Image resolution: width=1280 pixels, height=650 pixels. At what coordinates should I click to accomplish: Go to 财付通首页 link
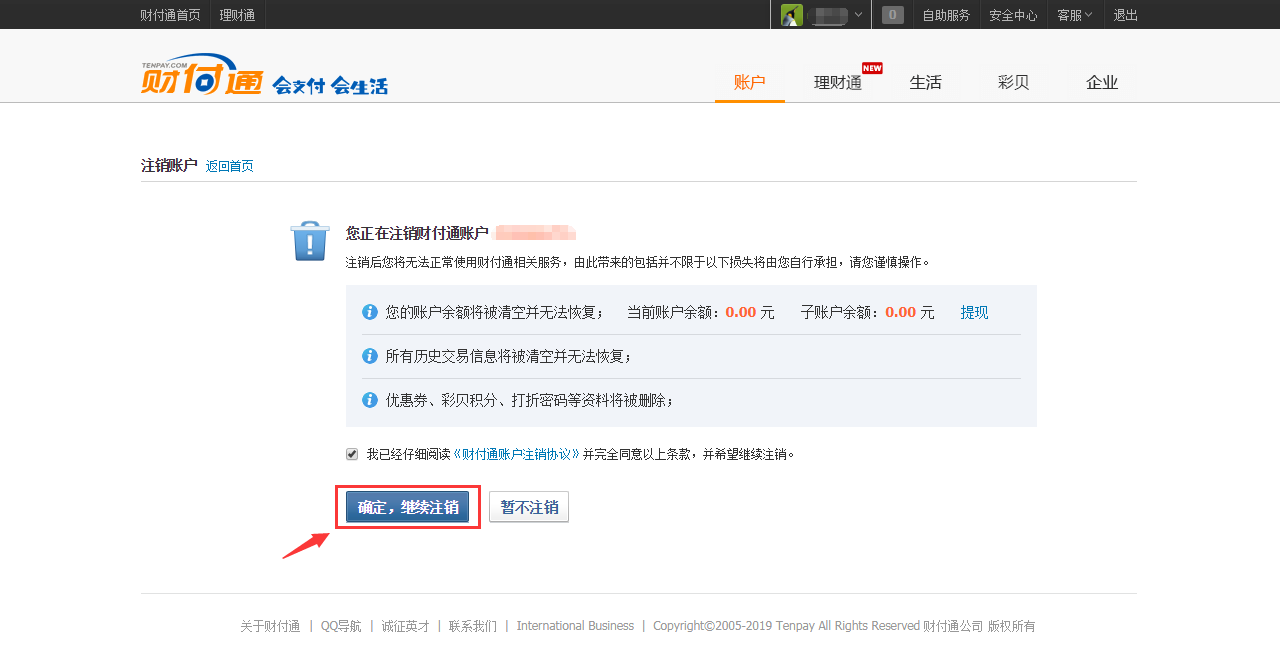170,15
